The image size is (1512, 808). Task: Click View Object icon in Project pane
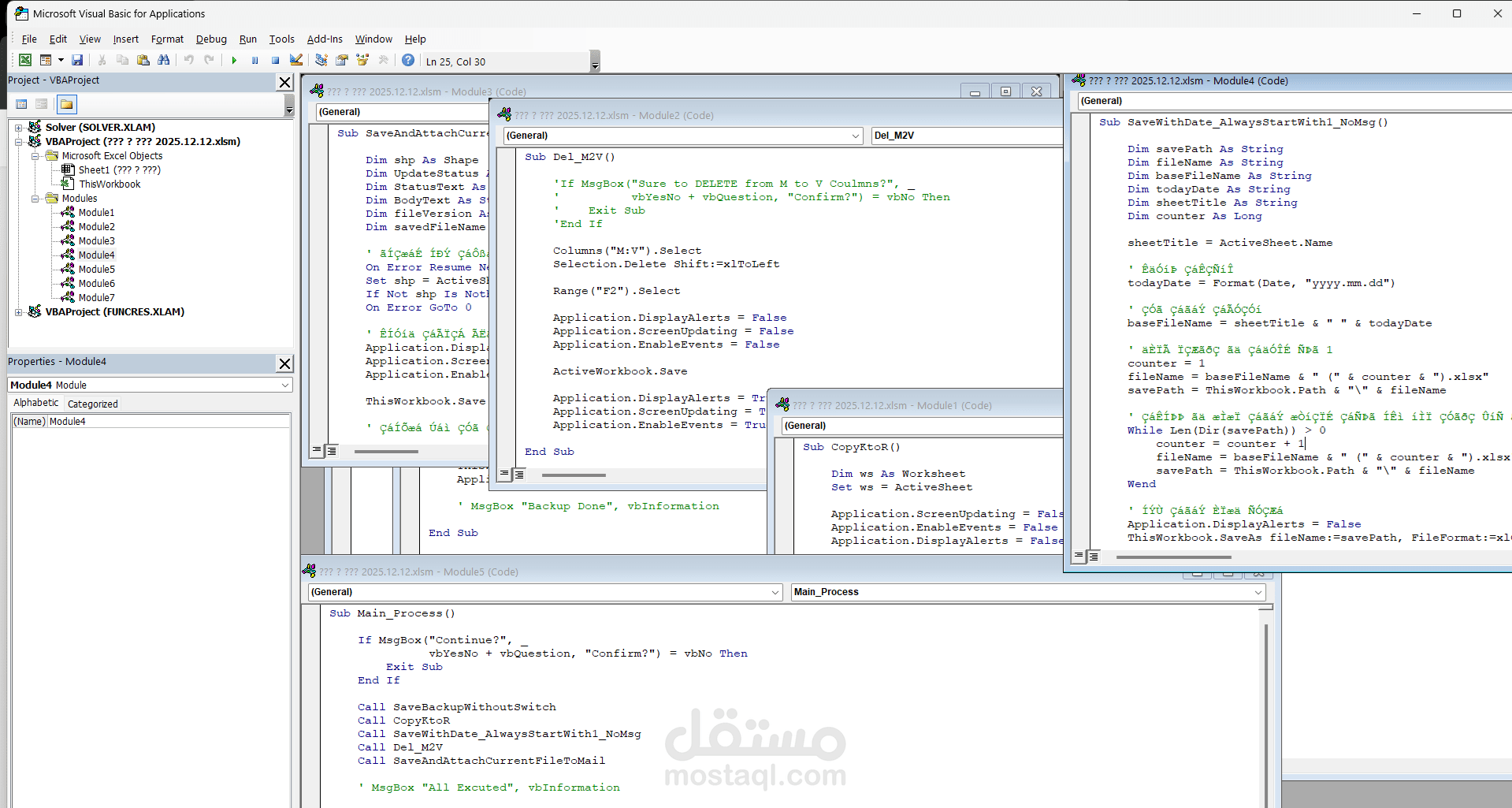[x=41, y=104]
